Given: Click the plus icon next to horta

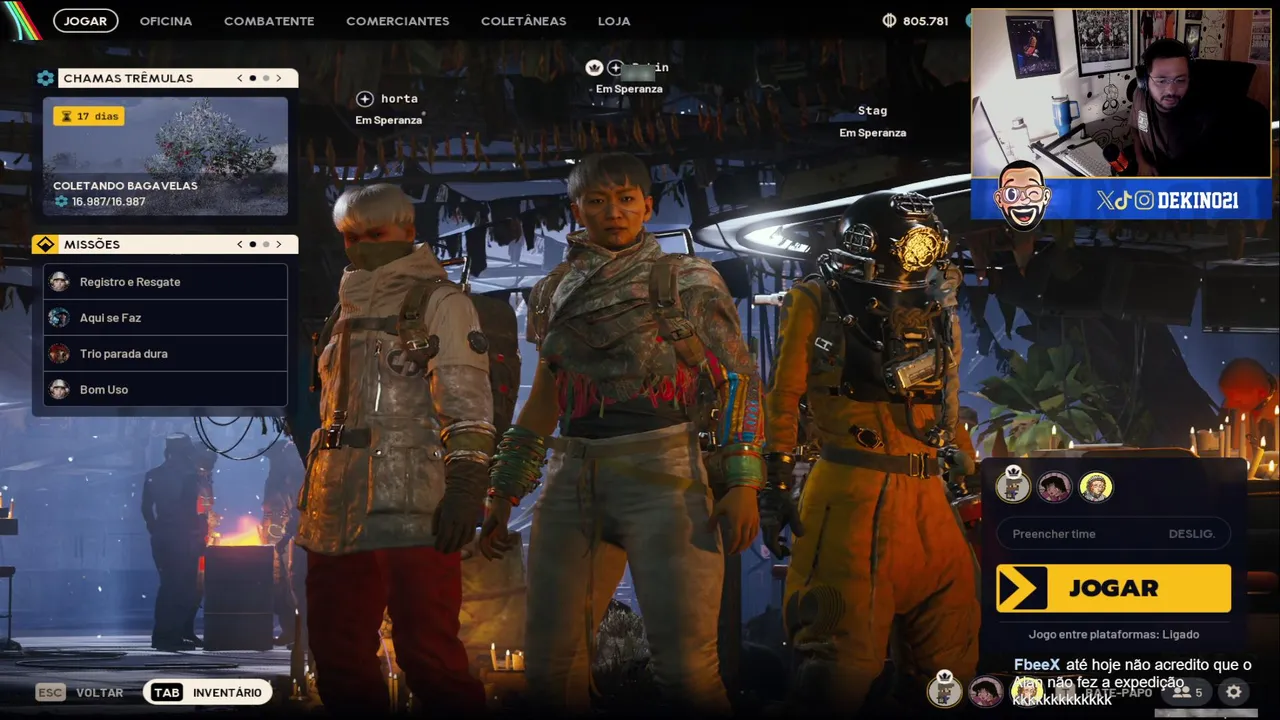Looking at the screenshot, I should [x=365, y=98].
